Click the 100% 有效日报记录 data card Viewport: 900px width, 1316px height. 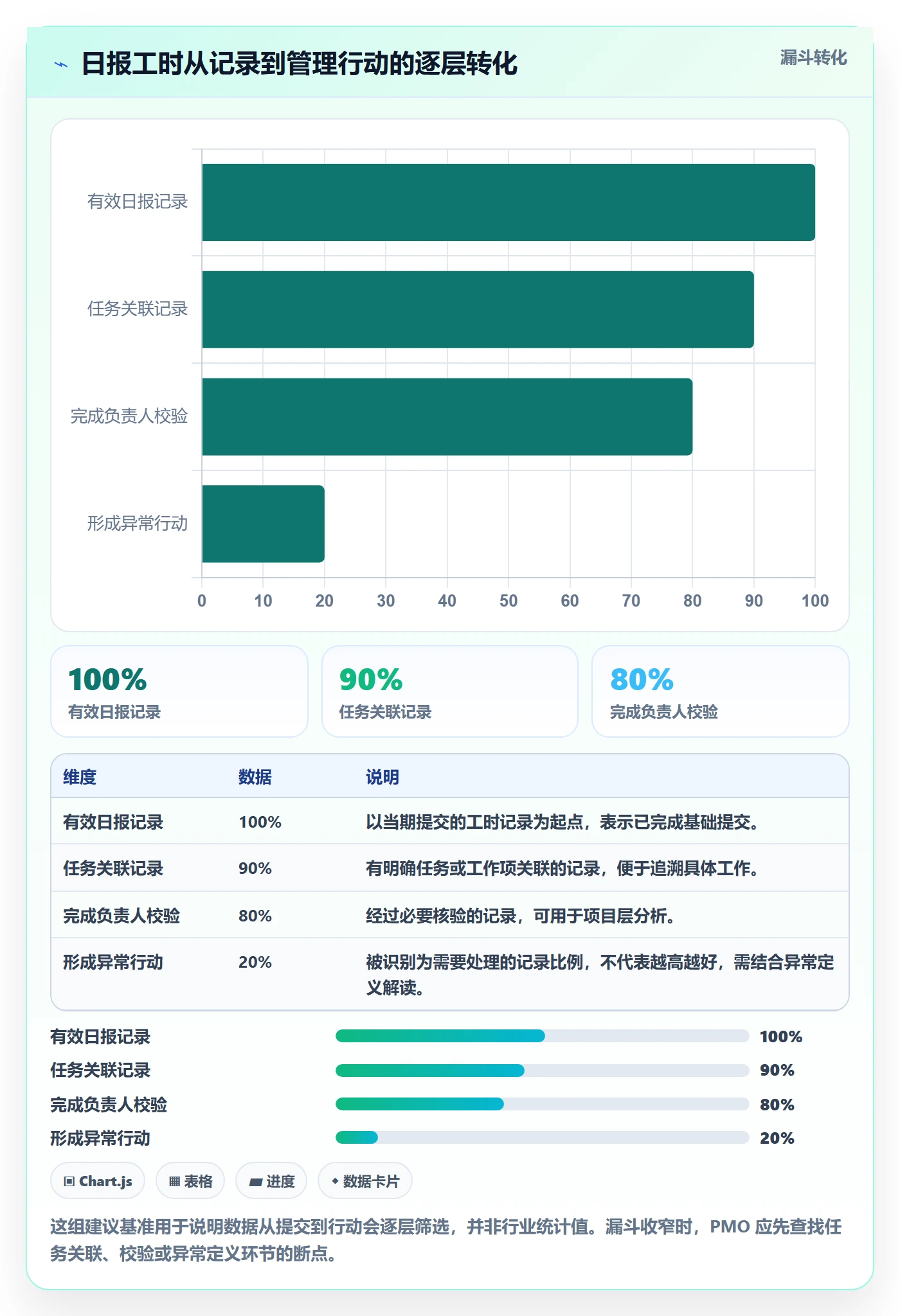(179, 691)
